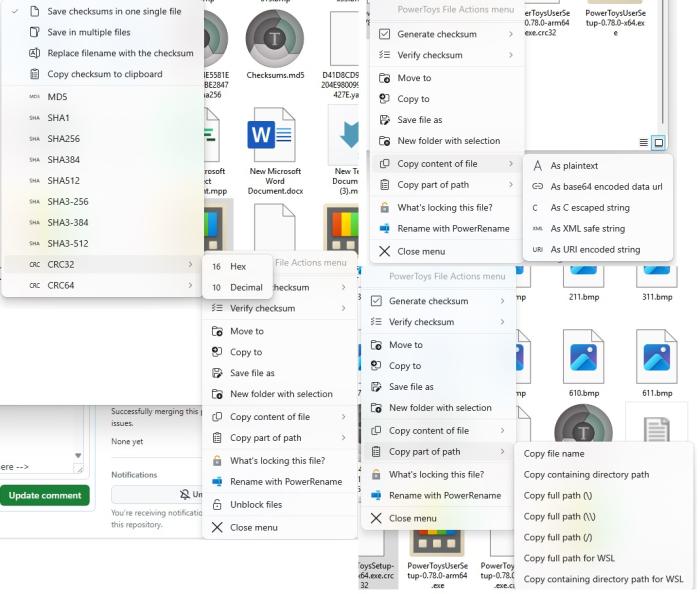Select the MD5 algorithm icon
Screen dimensions: 700x594
click(34, 97)
